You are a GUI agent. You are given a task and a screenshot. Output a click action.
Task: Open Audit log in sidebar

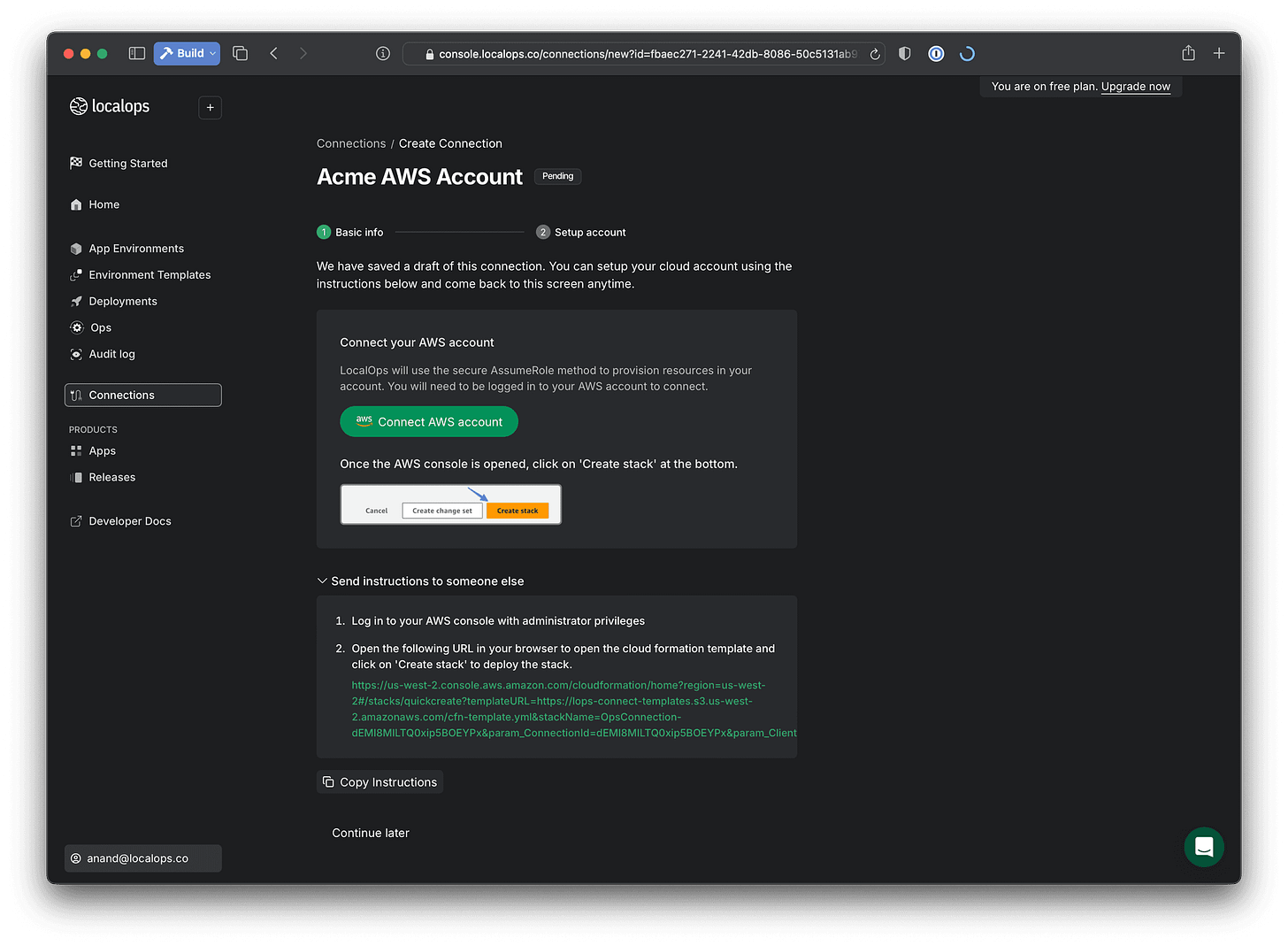111,355
